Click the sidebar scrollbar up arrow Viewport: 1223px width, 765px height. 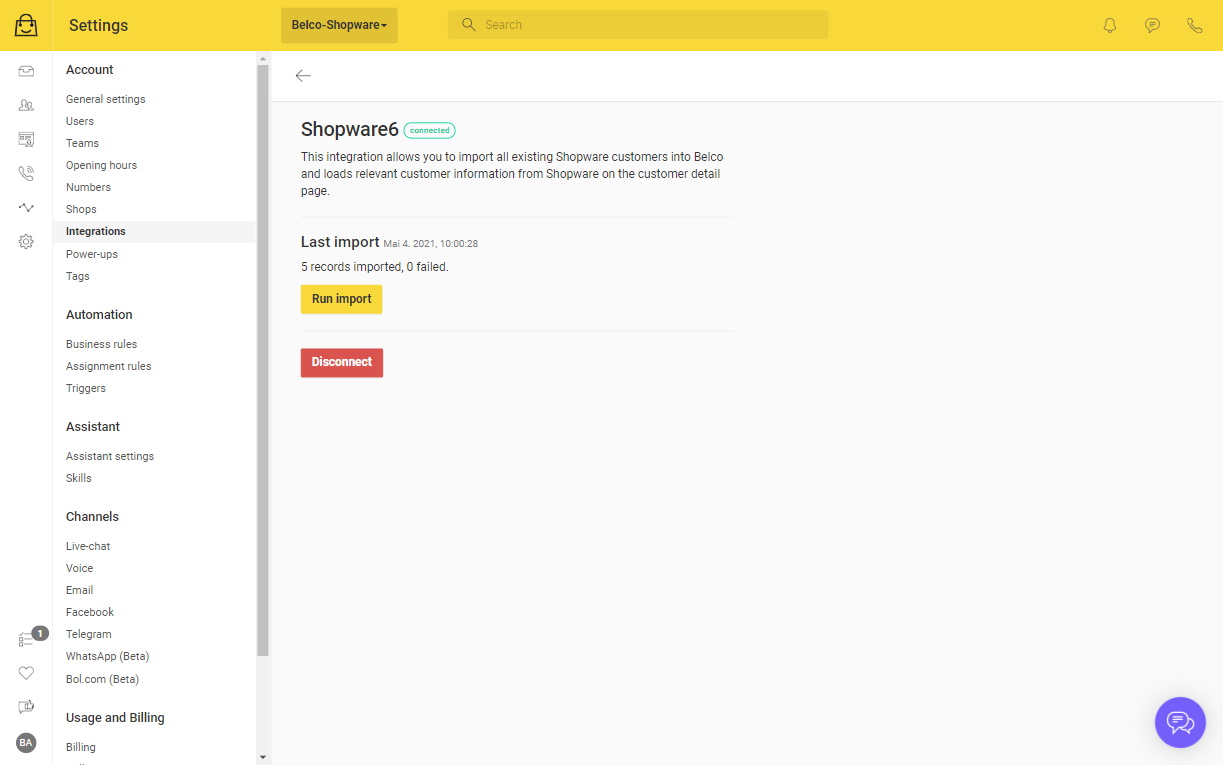263,58
